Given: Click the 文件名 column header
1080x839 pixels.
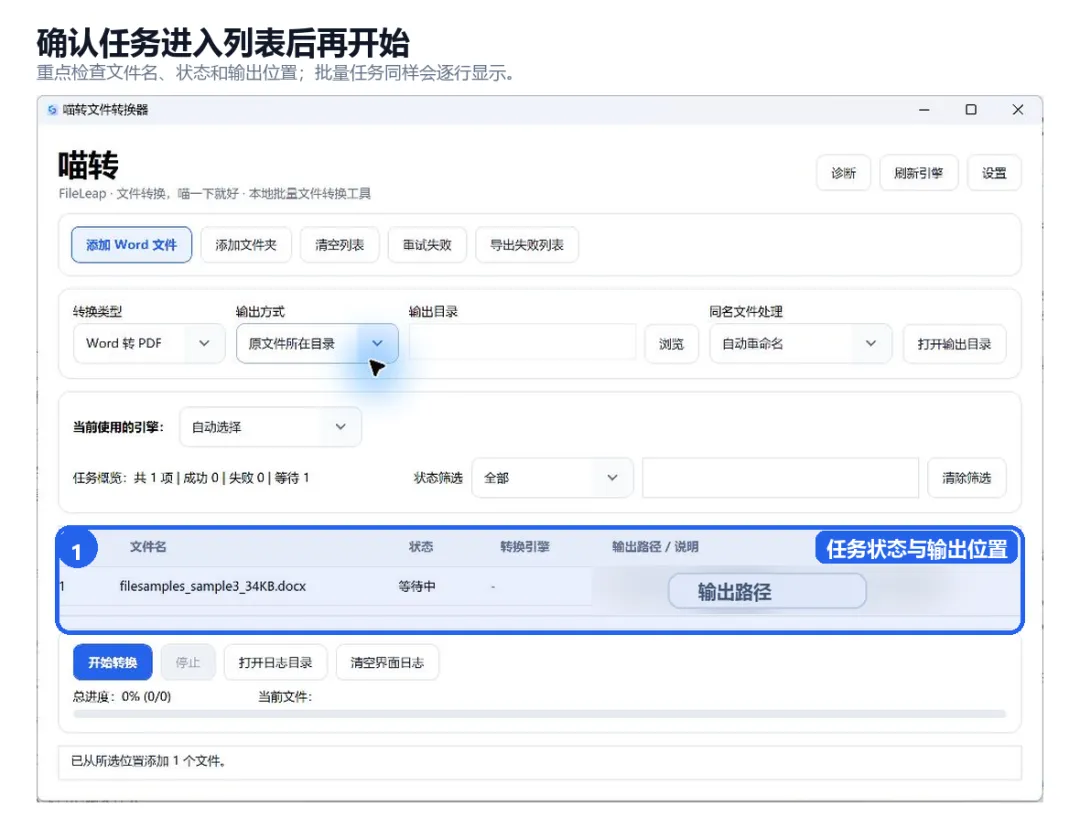Looking at the screenshot, I should point(148,547).
